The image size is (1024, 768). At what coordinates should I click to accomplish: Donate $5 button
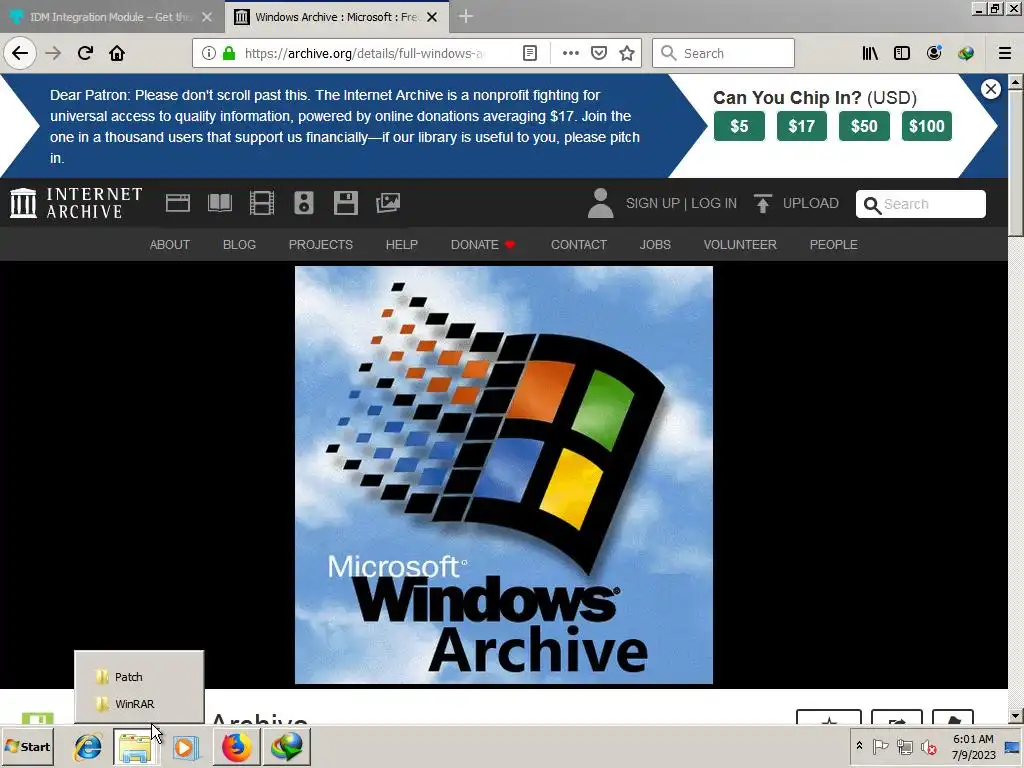pos(739,126)
